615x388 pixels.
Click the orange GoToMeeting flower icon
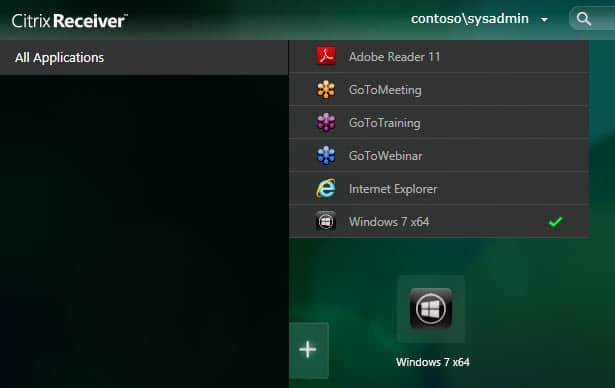tap(326, 89)
